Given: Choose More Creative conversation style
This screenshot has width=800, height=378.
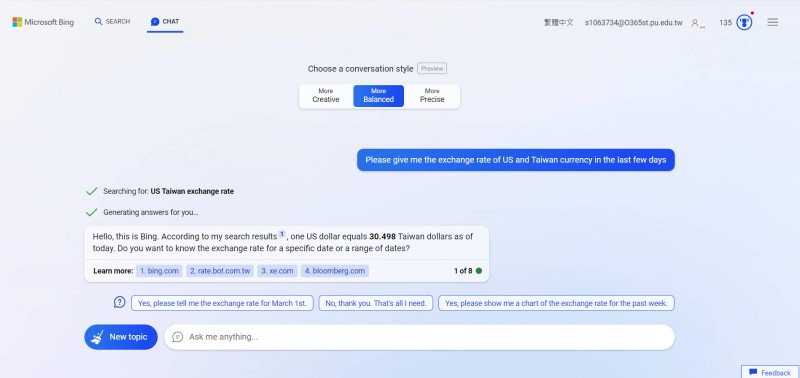Looking at the screenshot, I should click(326, 96).
